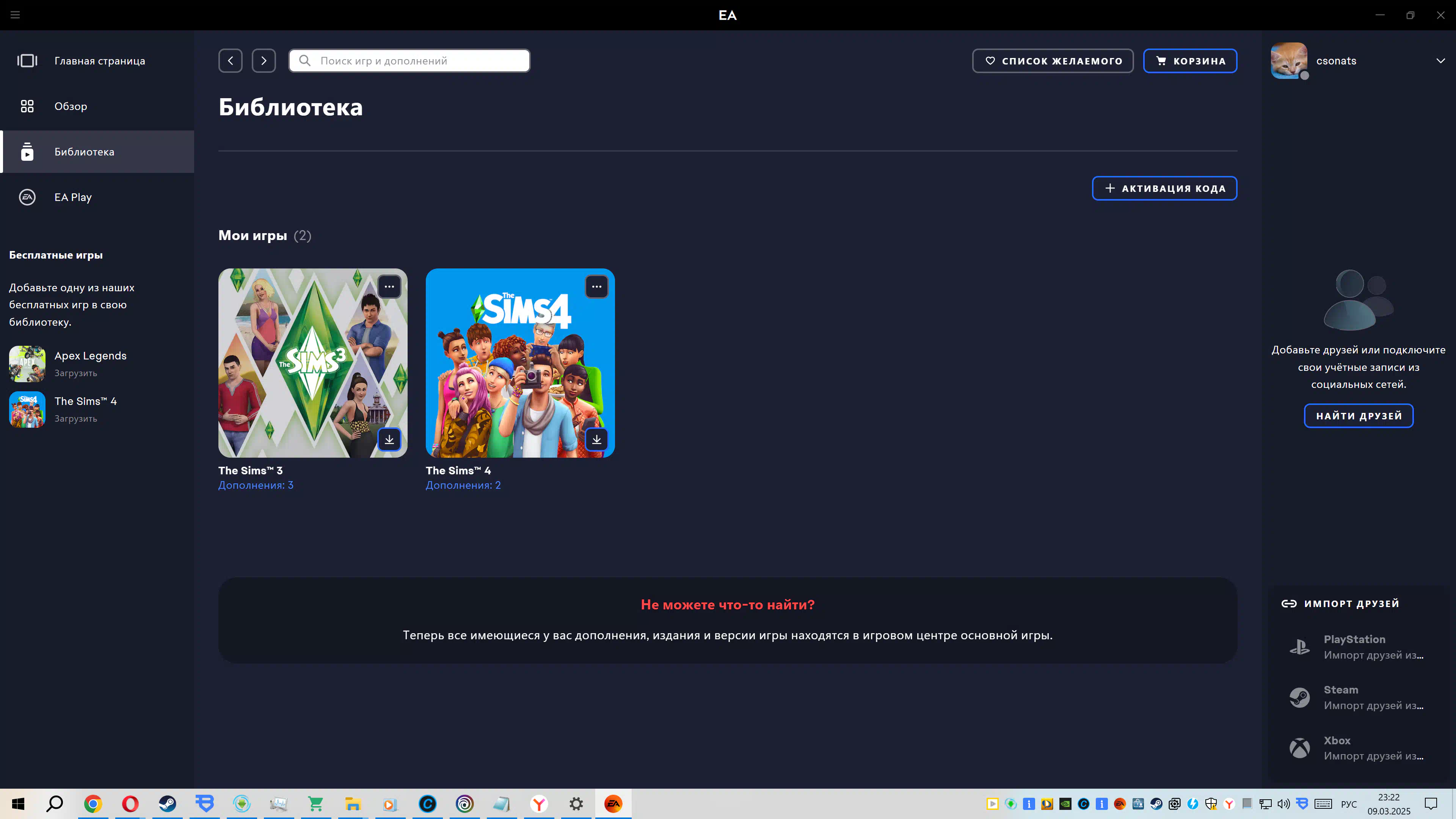Click Активация кода button
This screenshot has width=1456, height=819.
coord(1164,188)
